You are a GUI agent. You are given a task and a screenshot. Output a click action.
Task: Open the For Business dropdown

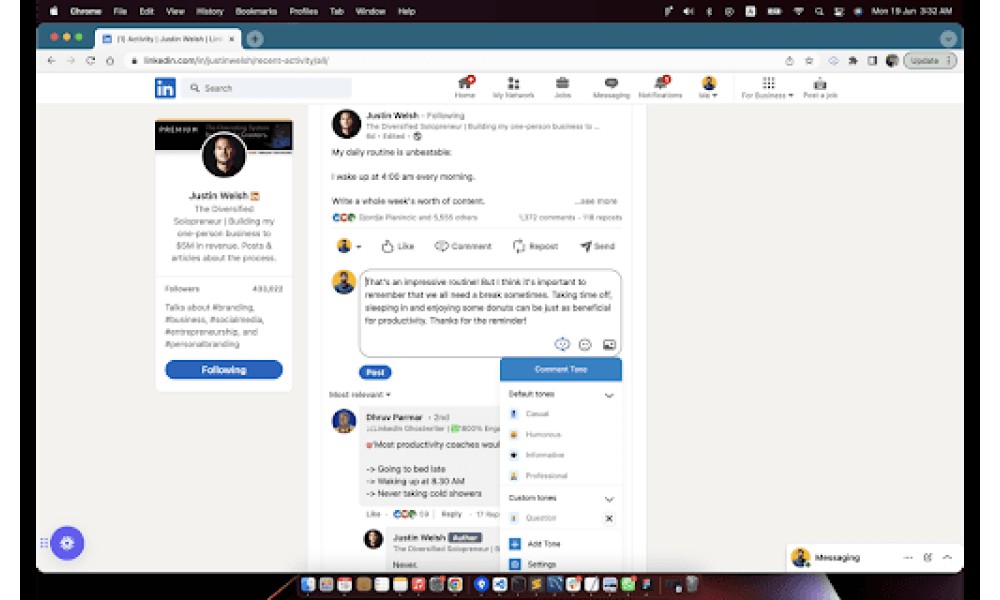pos(767,87)
